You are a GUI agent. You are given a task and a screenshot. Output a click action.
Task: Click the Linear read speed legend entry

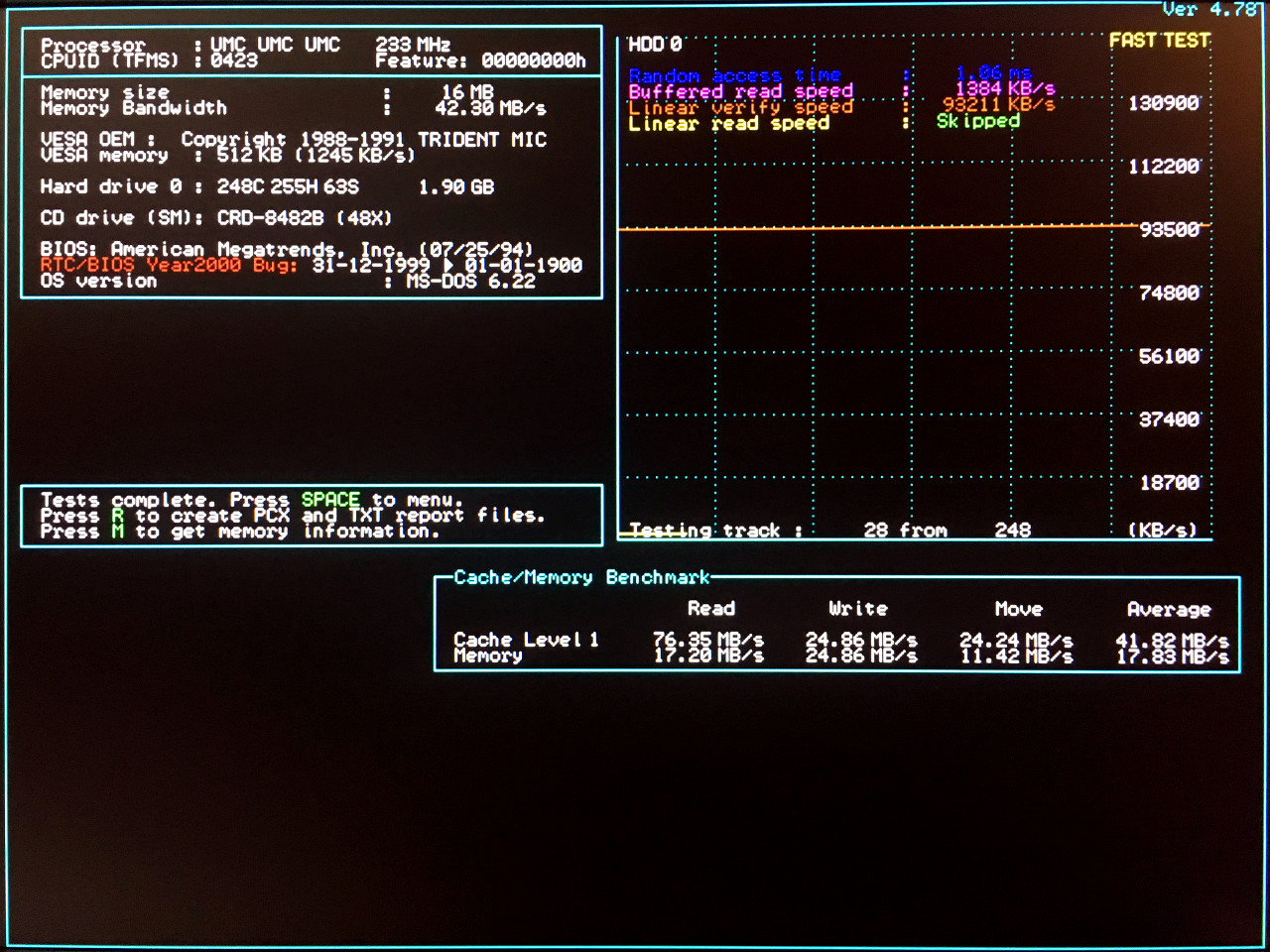(728, 123)
